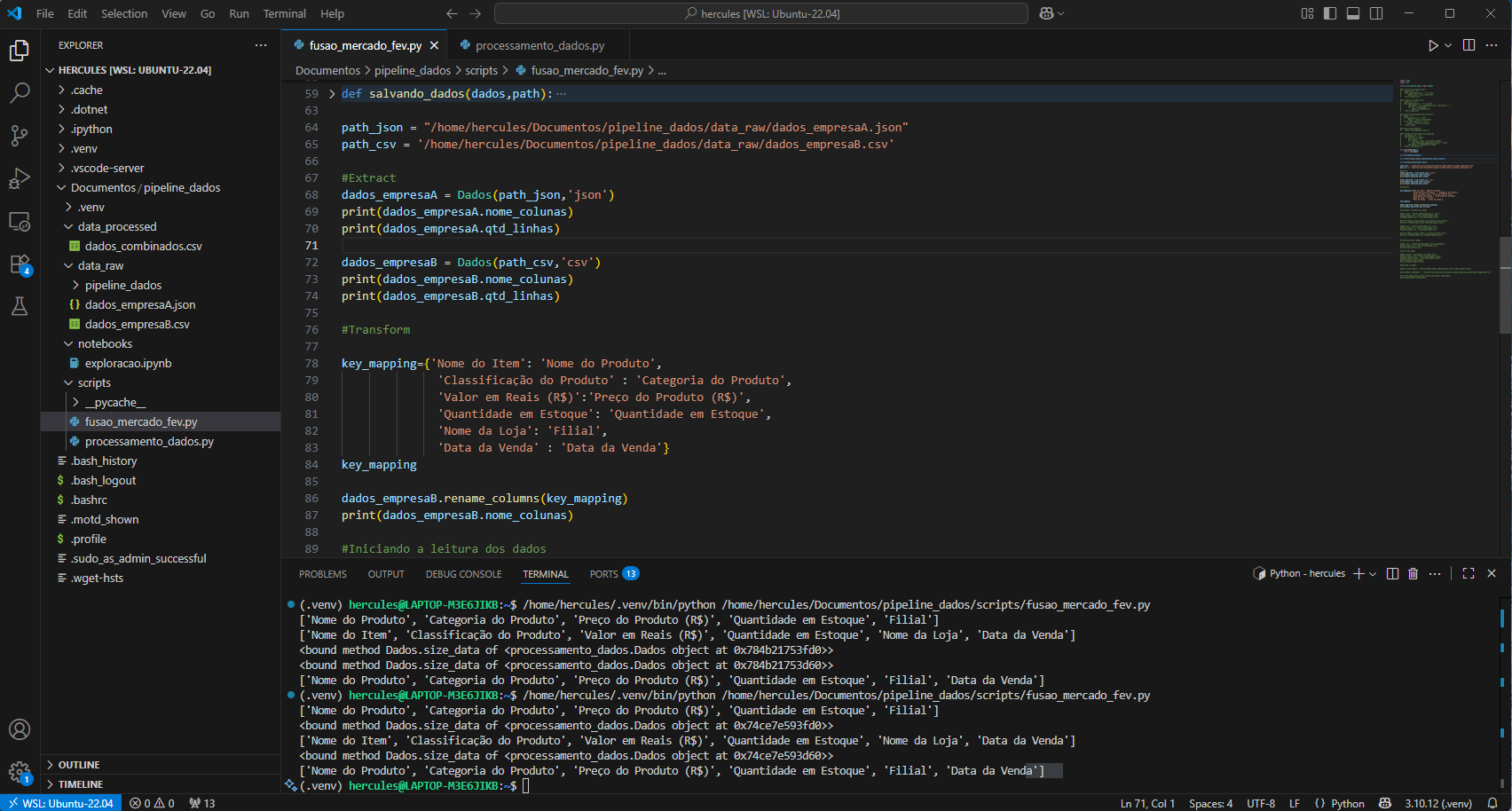Go forward navigation arrow
Viewport: 1512px width, 811px height.
(476, 13)
